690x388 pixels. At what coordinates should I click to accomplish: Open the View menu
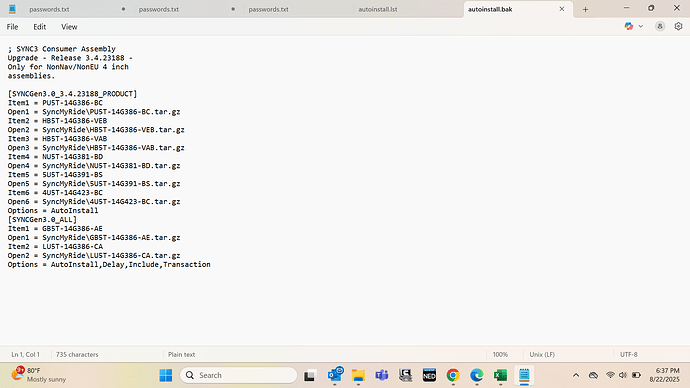pyautogui.click(x=69, y=27)
